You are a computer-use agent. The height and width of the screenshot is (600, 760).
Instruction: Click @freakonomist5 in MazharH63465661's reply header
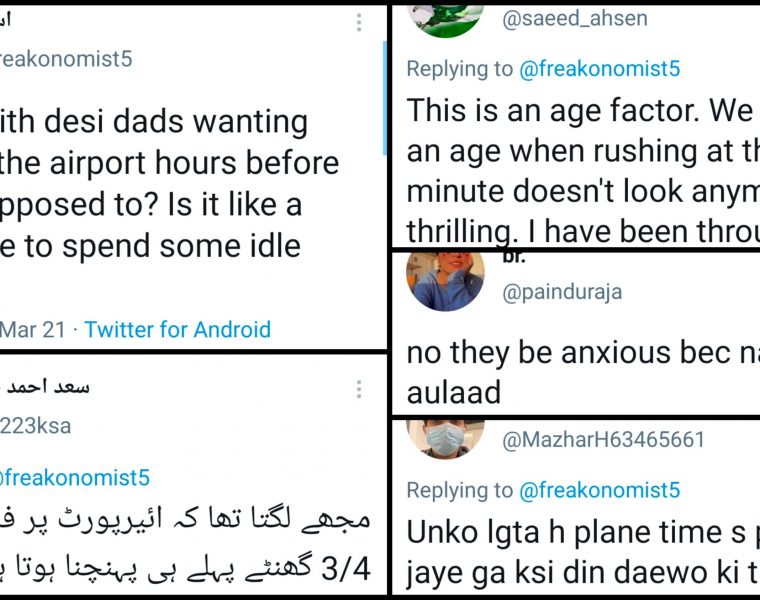point(599,490)
